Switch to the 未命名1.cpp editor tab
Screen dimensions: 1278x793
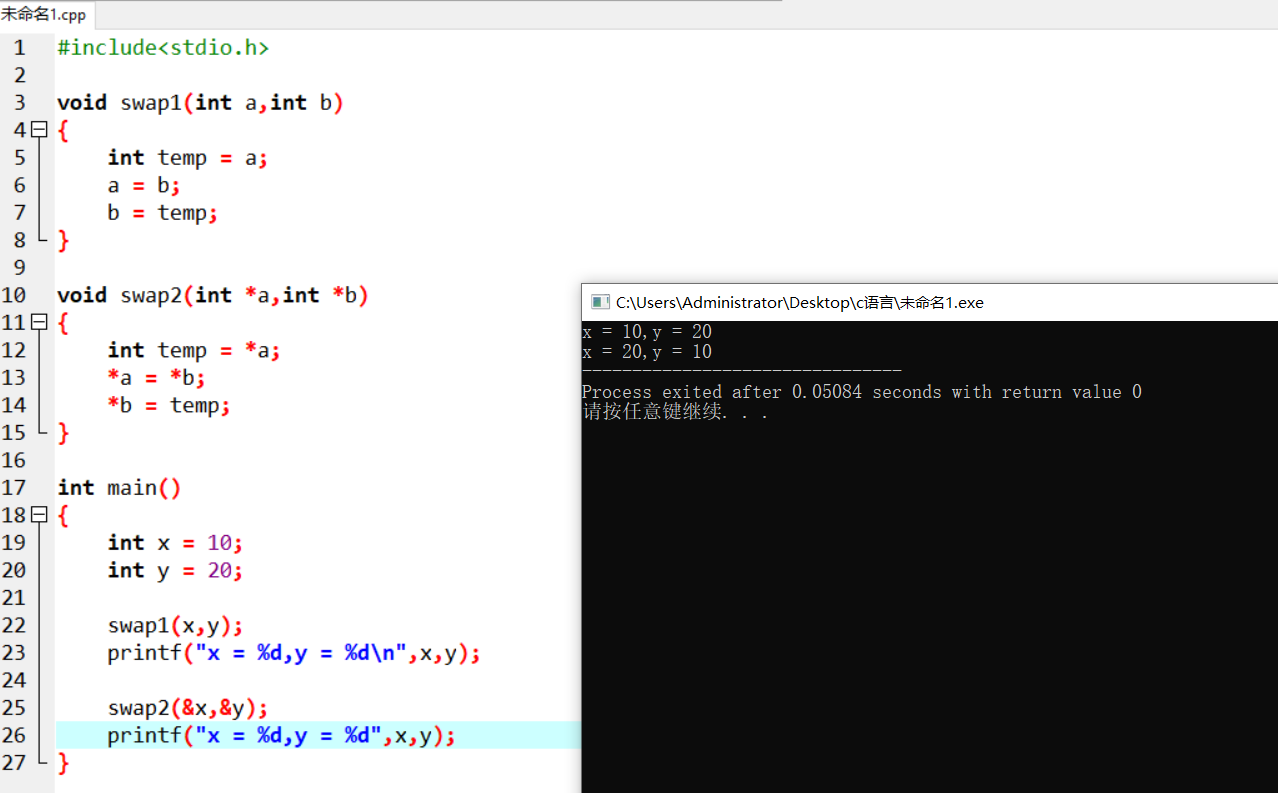coord(44,15)
